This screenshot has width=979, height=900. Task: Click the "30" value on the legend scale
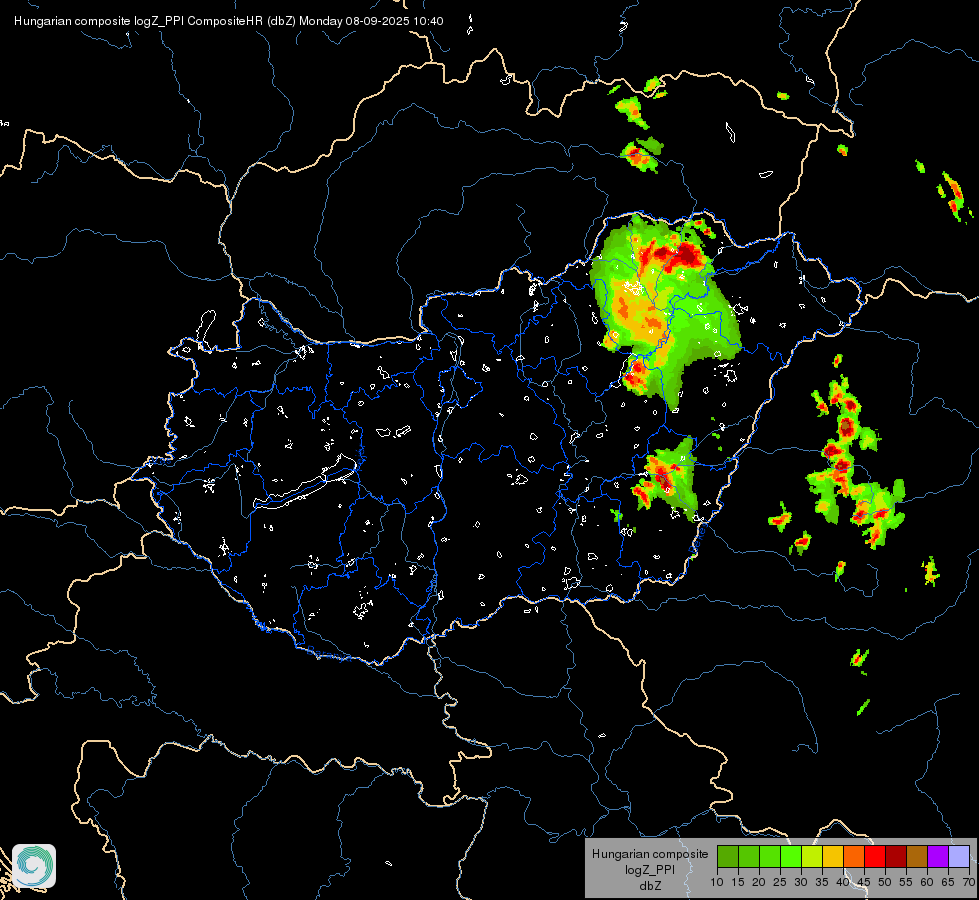[x=801, y=883]
